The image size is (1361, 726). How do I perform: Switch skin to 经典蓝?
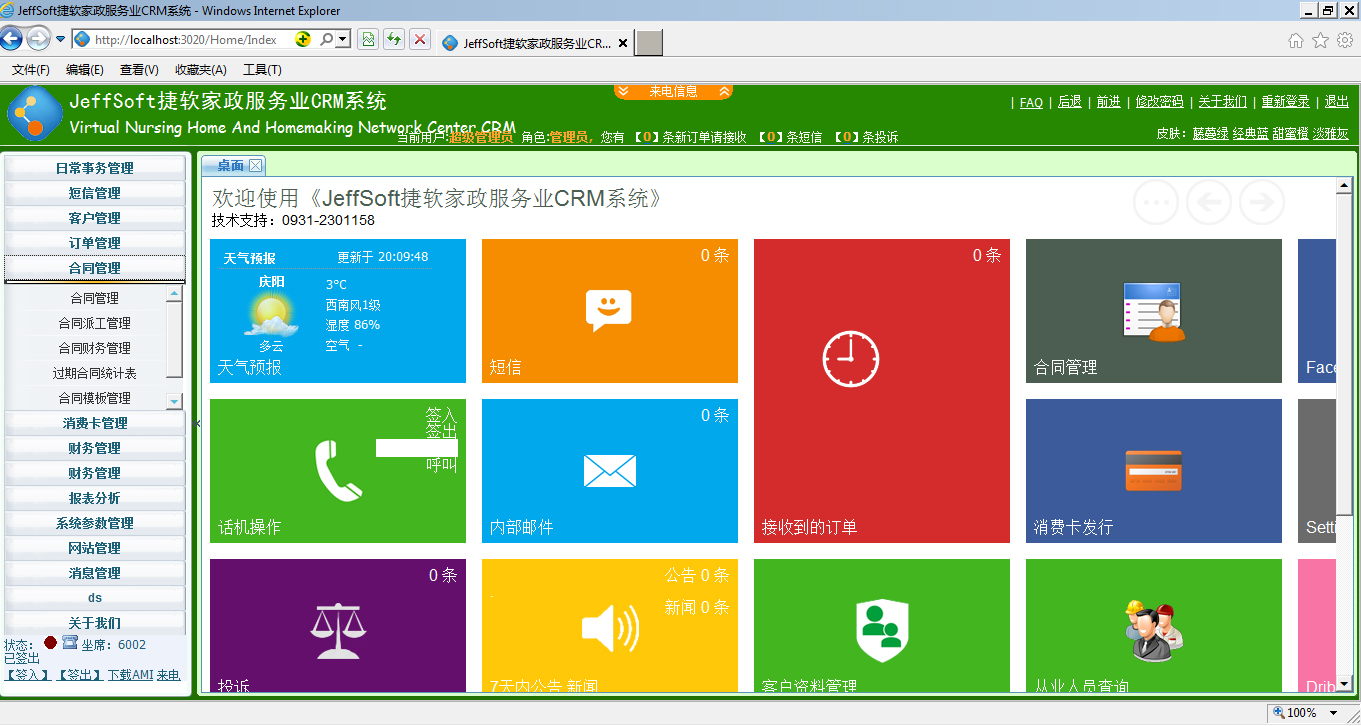coord(1250,133)
